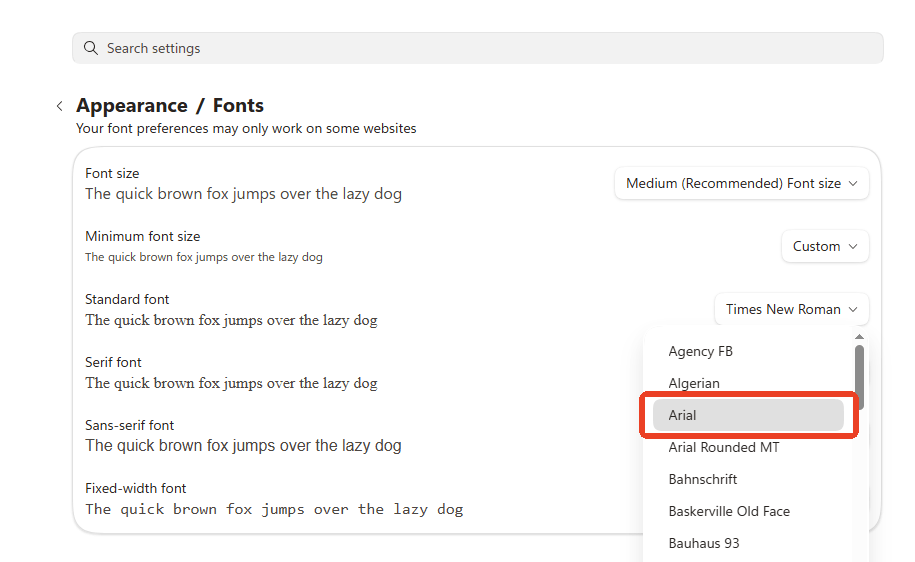Image resolution: width=915 pixels, height=562 pixels.
Task: Focus the Search settings field
Action: [x=478, y=48]
